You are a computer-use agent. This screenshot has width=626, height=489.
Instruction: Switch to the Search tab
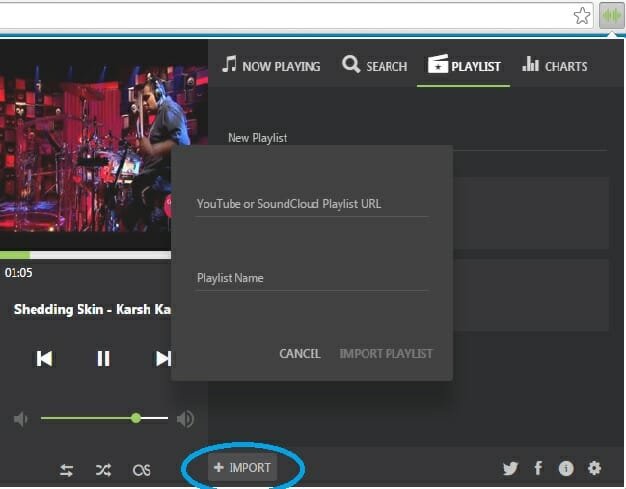tap(374, 65)
